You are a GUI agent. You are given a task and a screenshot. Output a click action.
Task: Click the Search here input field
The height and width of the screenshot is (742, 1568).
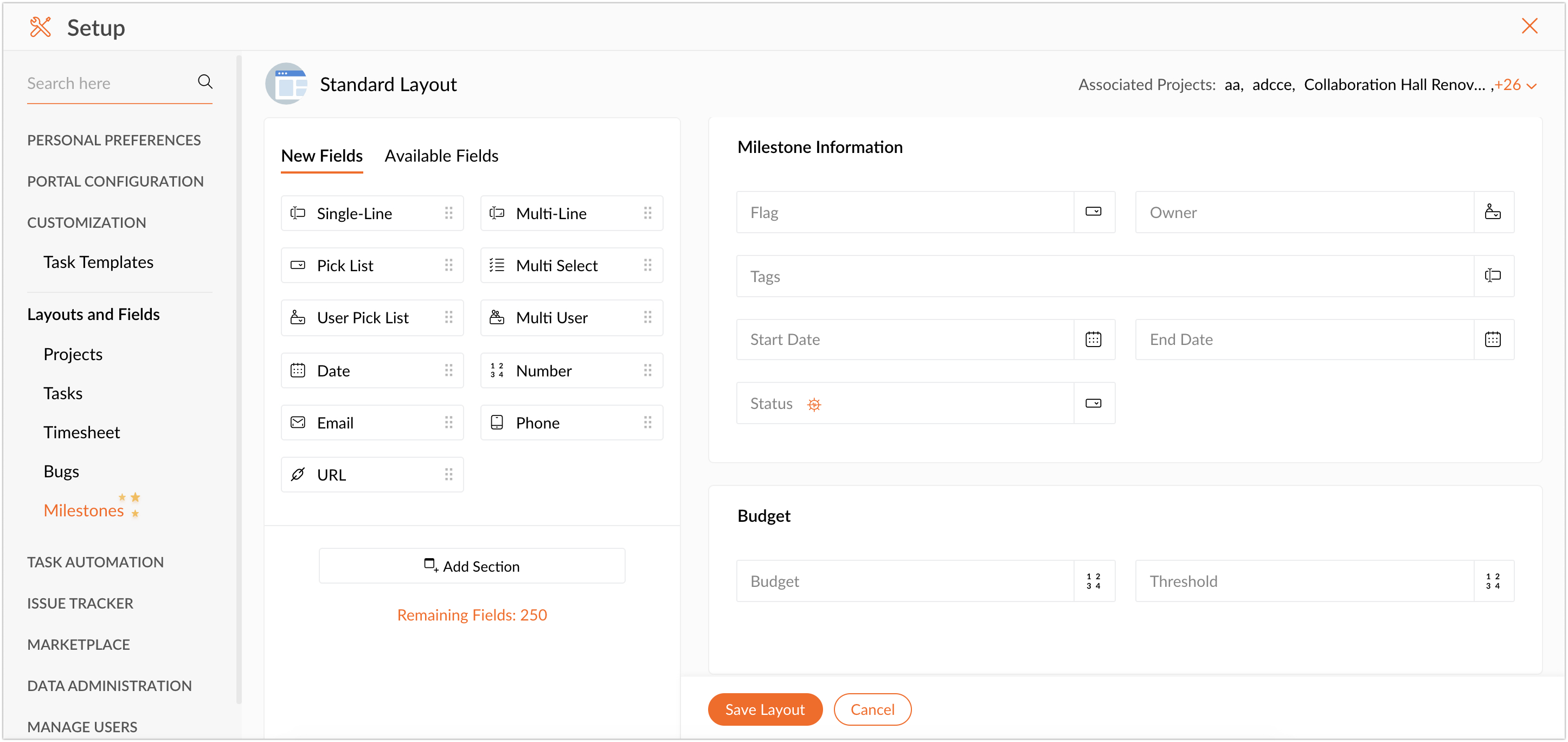(106, 84)
